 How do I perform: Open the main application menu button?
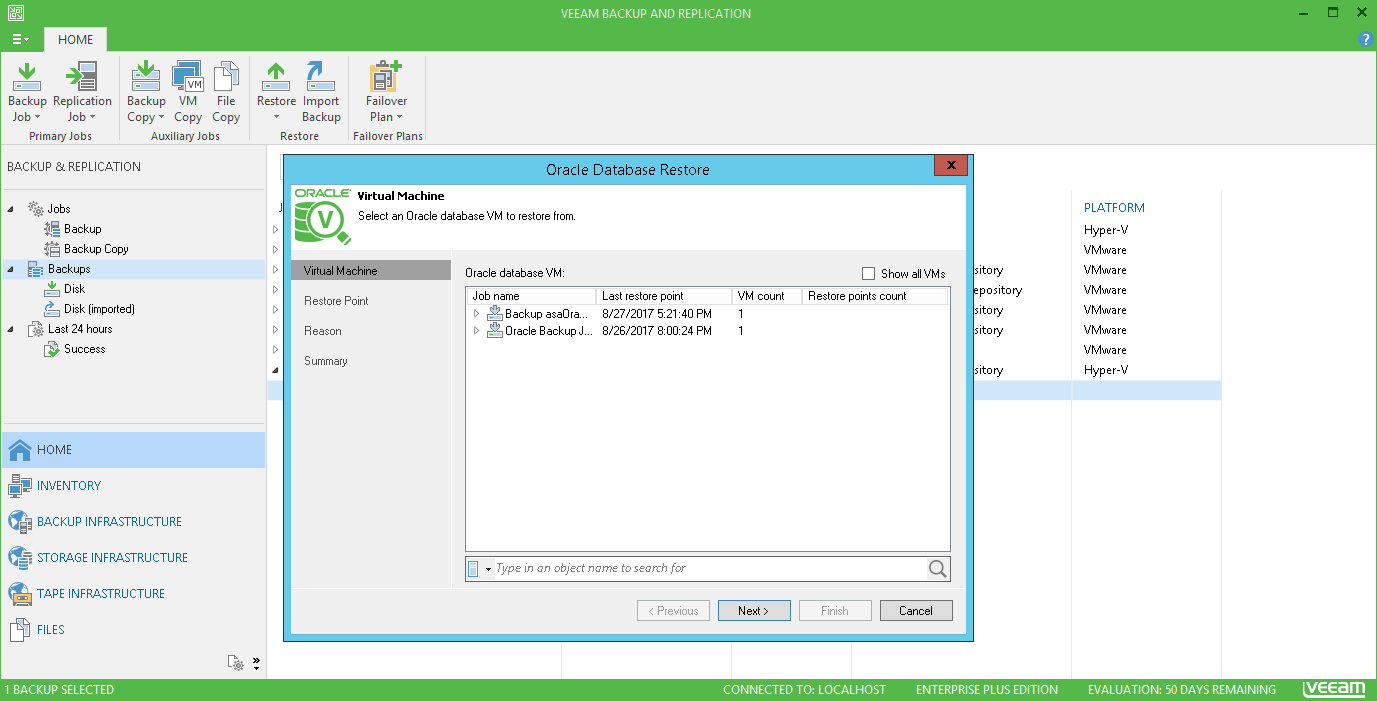pyautogui.click(x=21, y=40)
